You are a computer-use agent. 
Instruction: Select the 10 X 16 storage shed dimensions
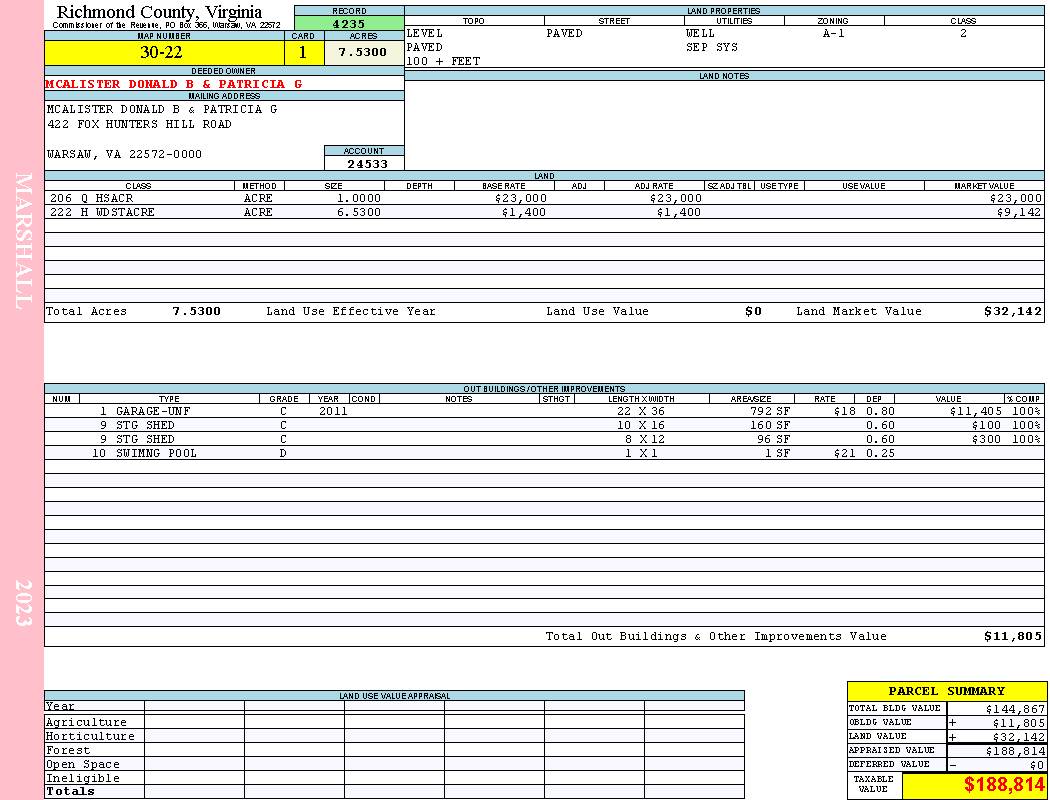point(641,426)
